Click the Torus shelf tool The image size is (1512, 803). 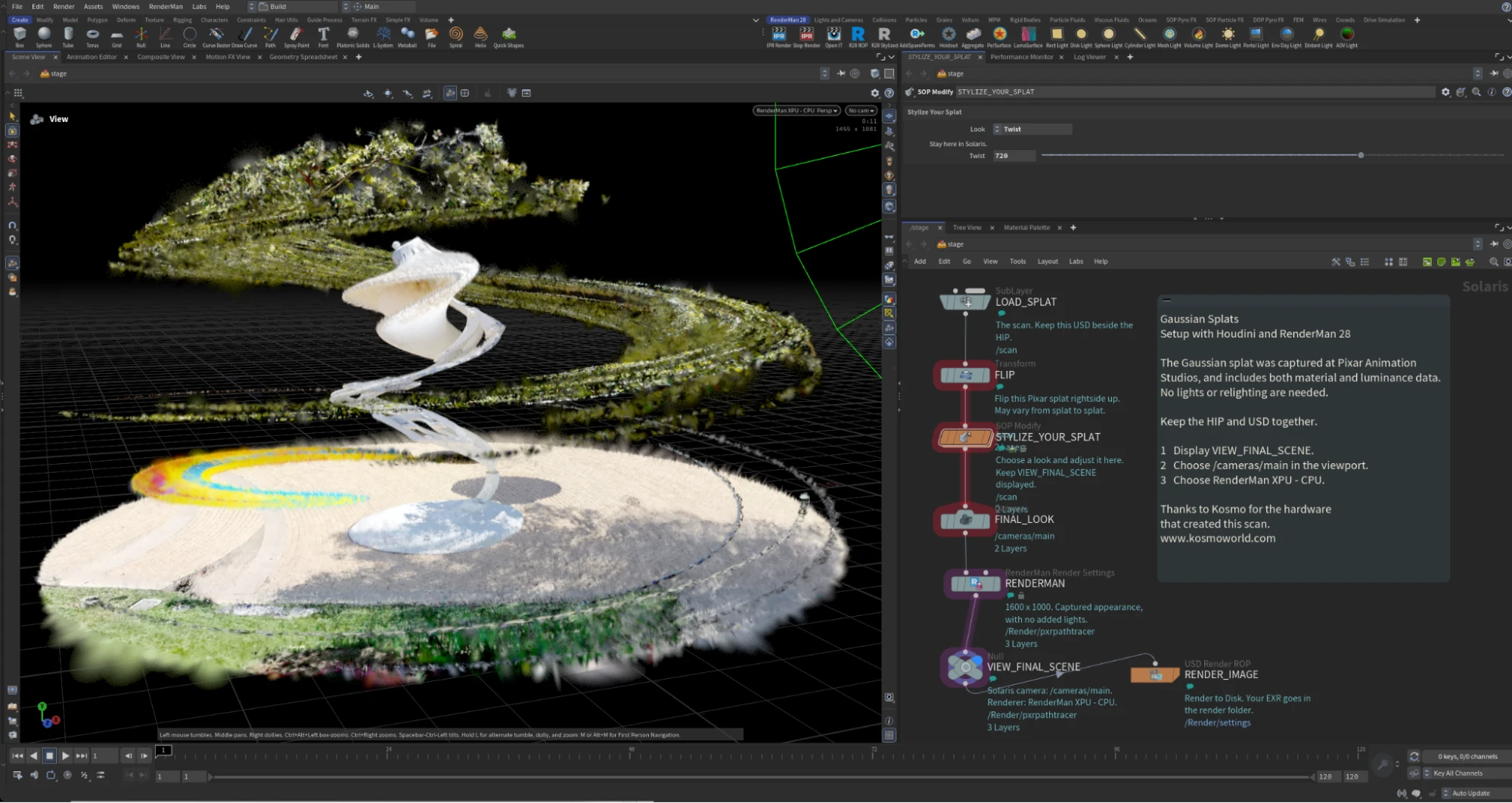click(x=92, y=36)
